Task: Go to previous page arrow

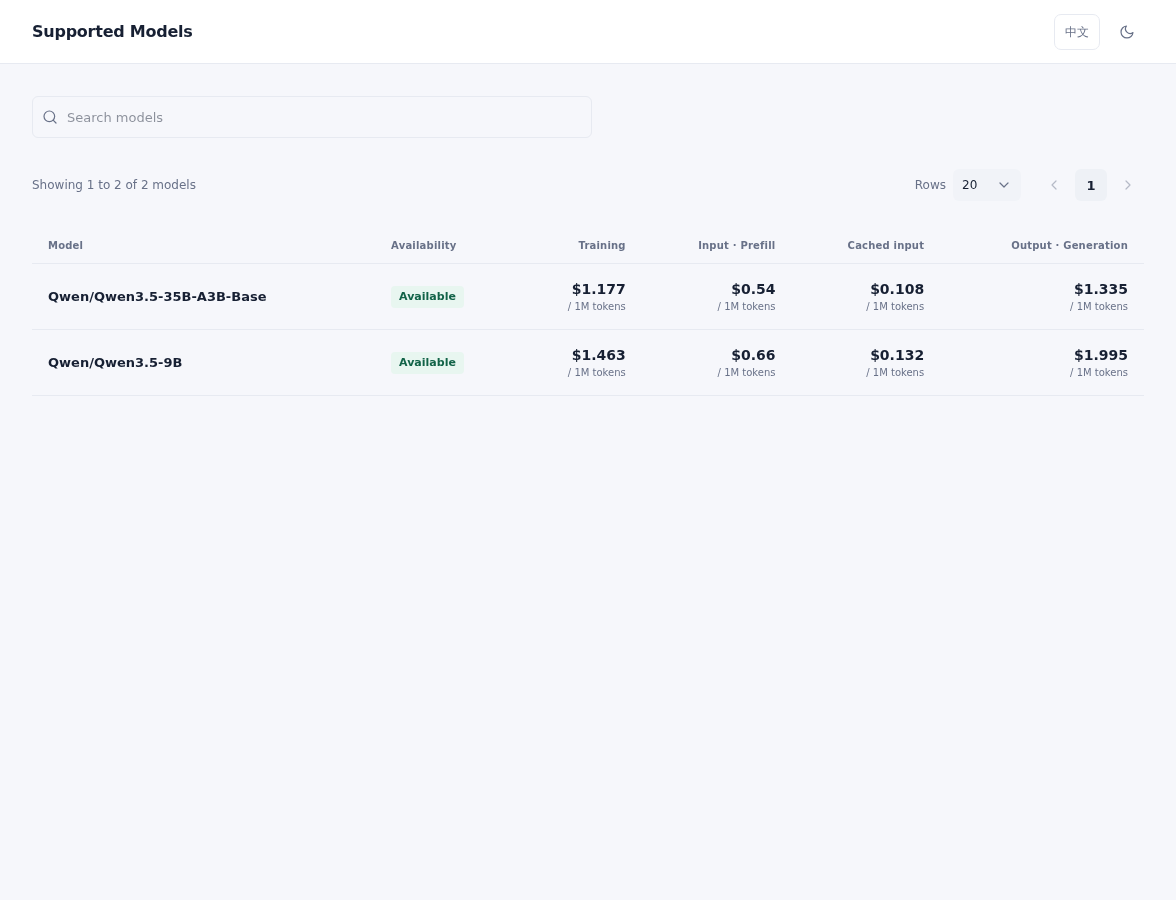Action: pyautogui.click(x=1054, y=185)
